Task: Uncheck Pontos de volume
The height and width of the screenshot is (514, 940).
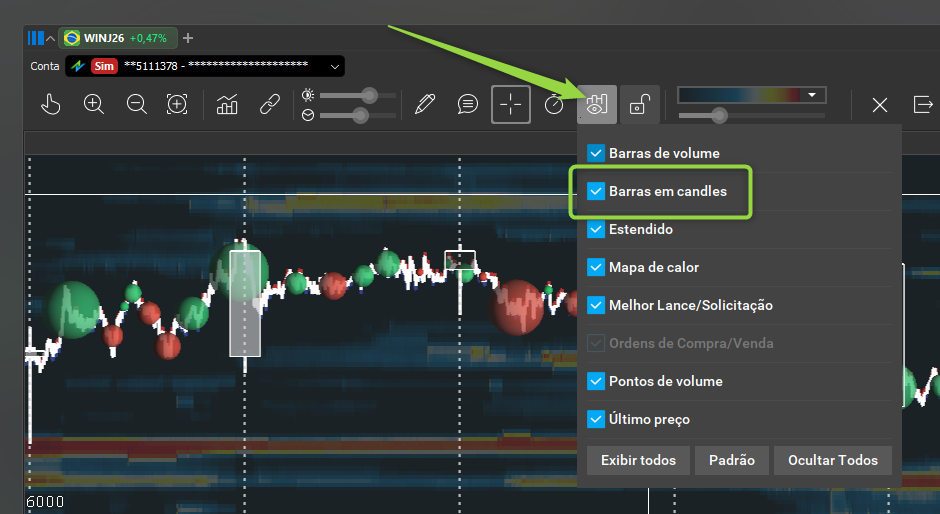Action: click(x=596, y=381)
